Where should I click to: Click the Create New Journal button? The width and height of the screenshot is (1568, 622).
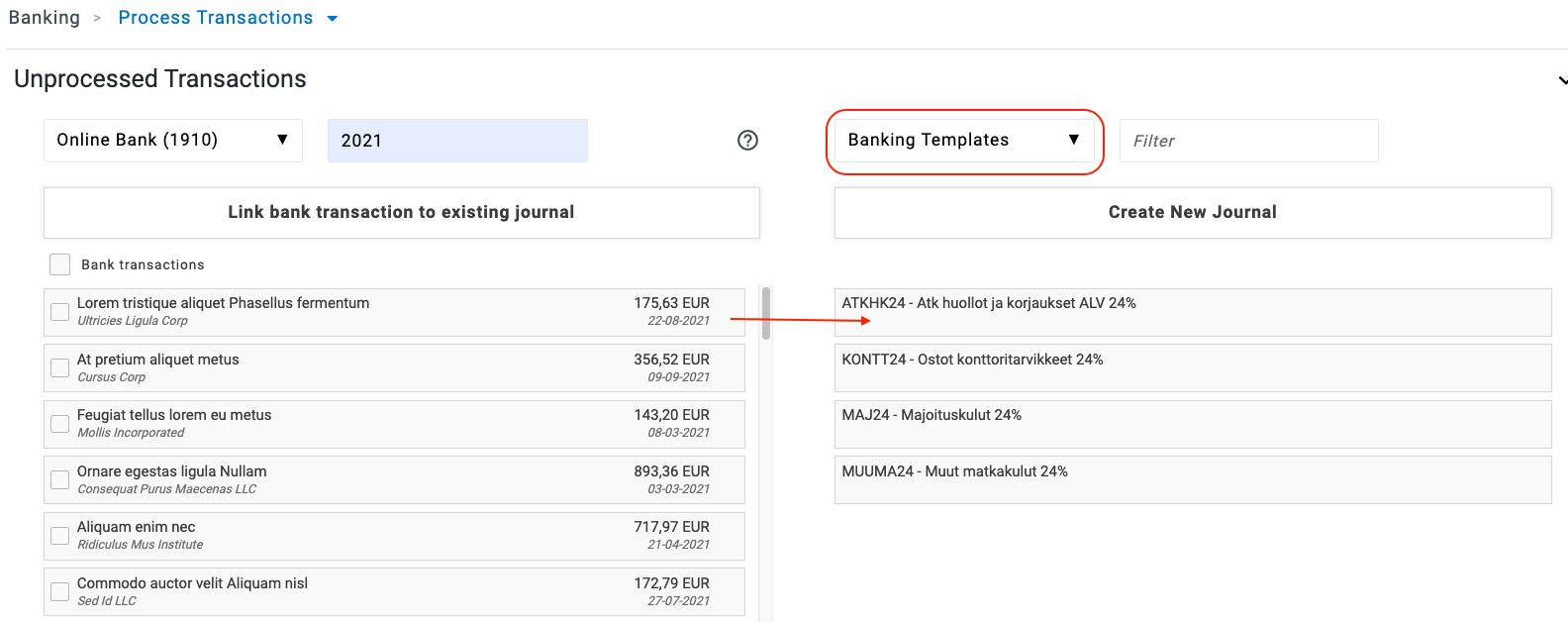1192,212
